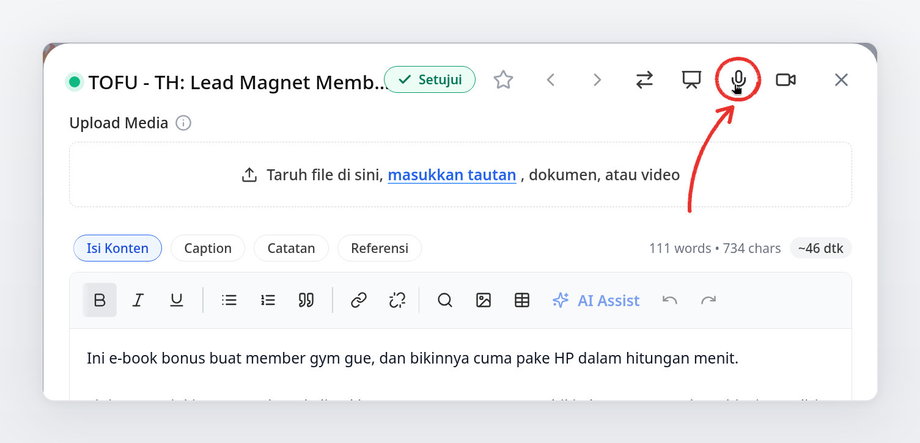920x443 pixels.
Task: Open the presentation screen icon
Action: (x=691, y=80)
